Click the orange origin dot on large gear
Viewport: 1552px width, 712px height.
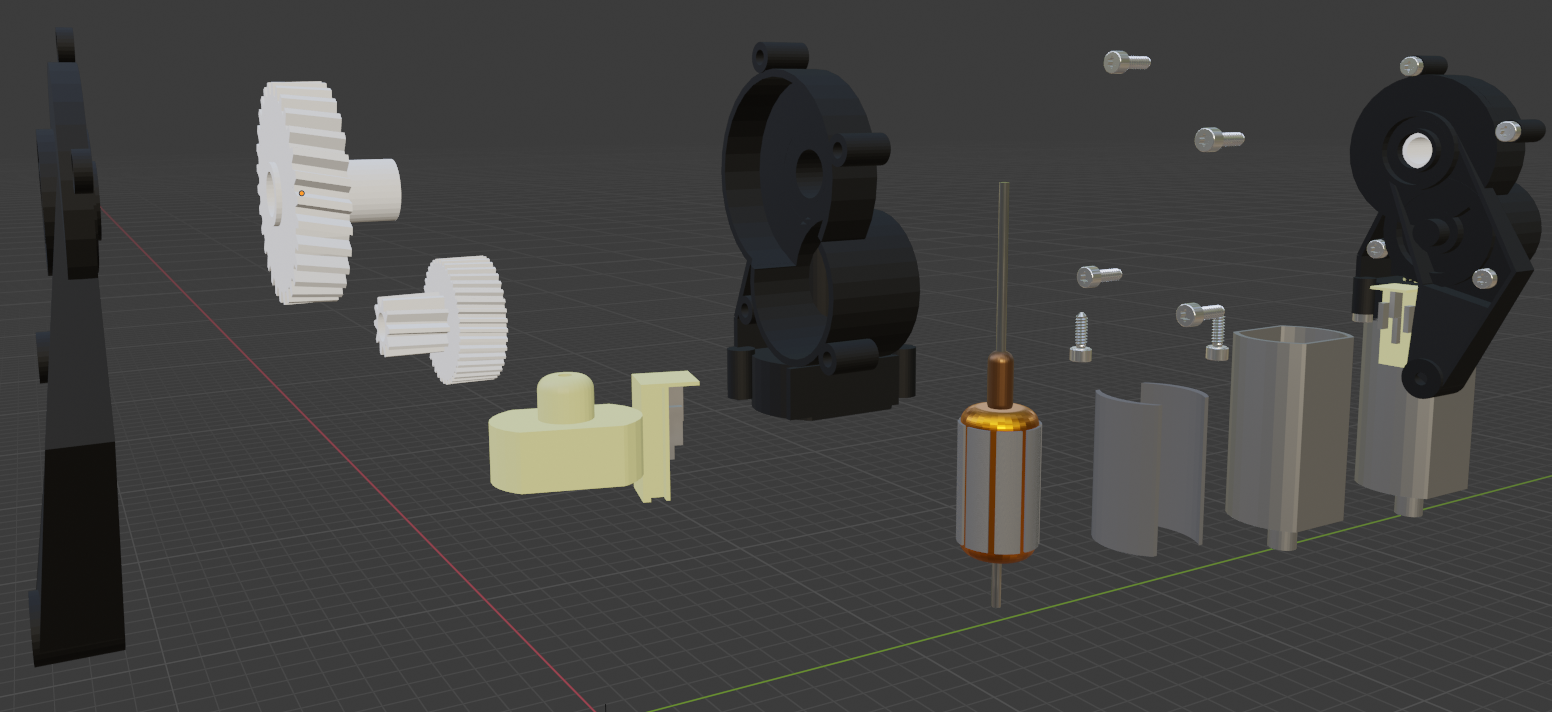point(301,193)
